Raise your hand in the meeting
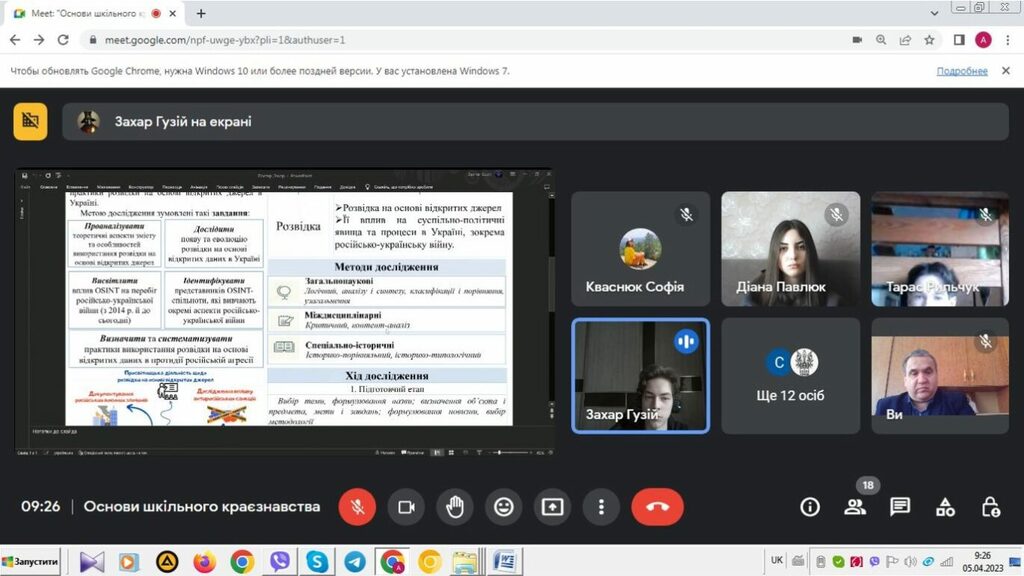The image size is (1024, 576). point(455,507)
